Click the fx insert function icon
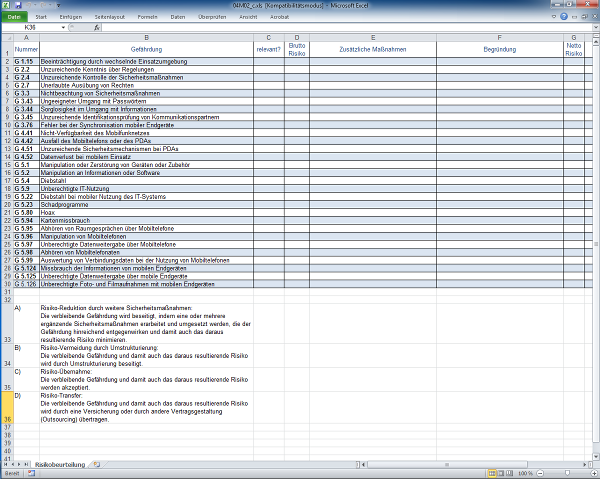600x479 pixels. (96, 28)
